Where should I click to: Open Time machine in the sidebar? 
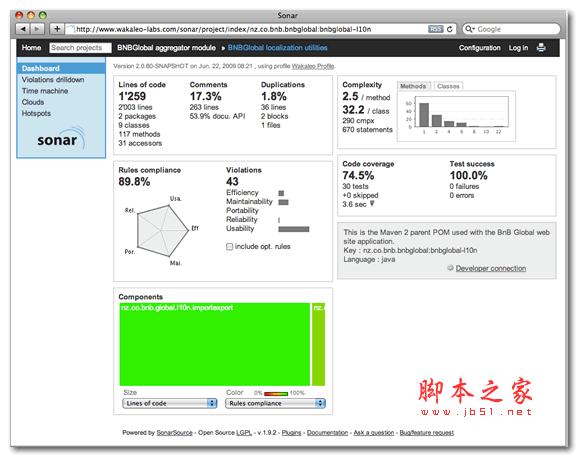(x=45, y=91)
